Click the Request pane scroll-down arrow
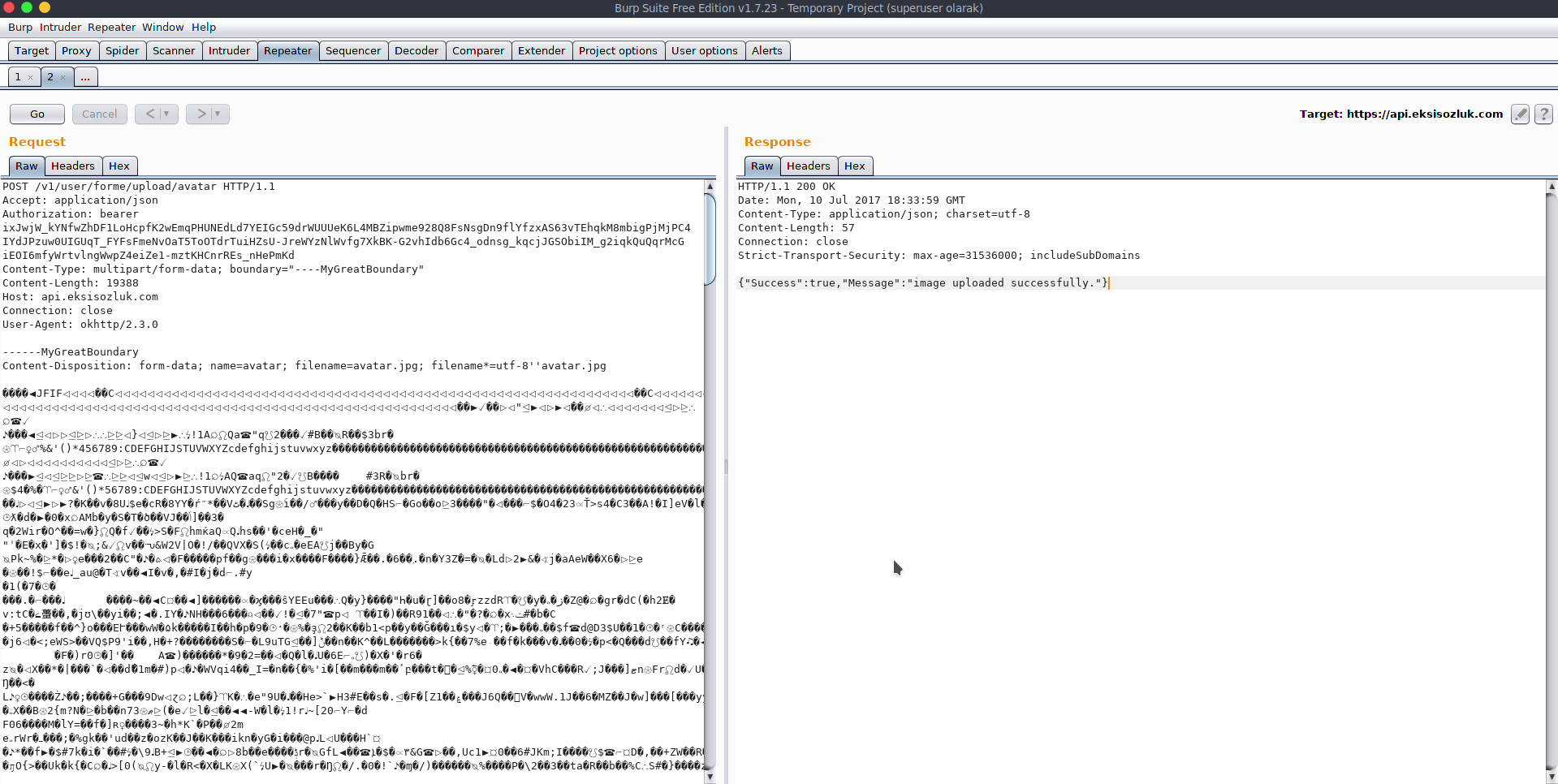 [710, 777]
